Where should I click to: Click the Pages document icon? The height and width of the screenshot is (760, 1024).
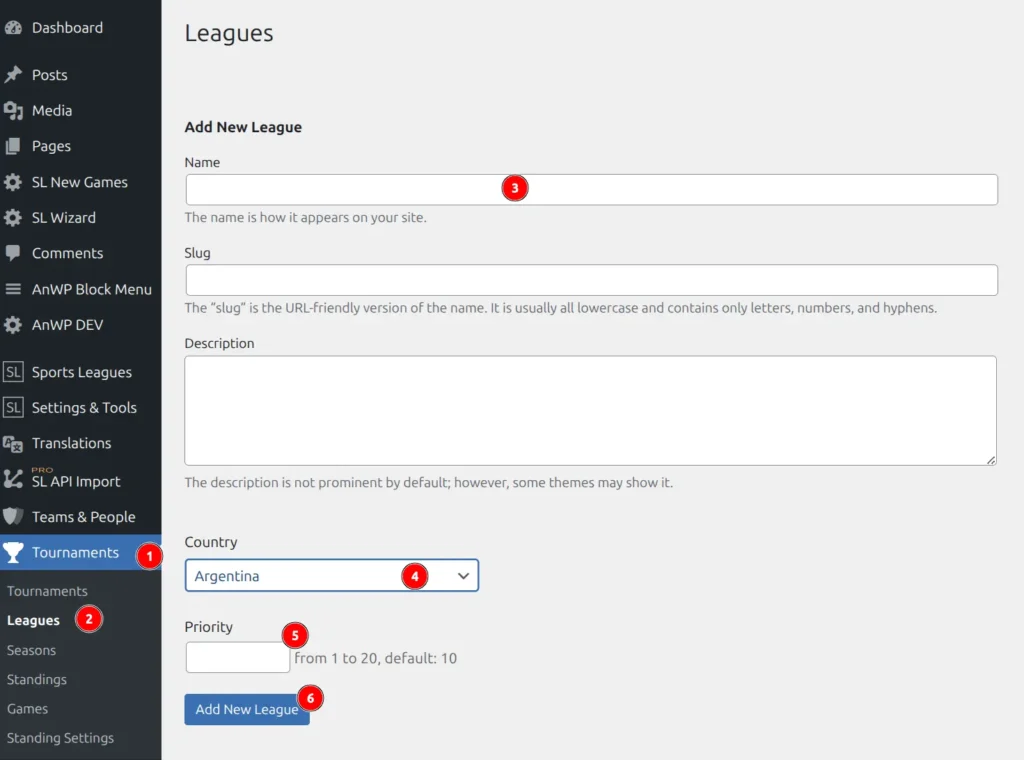[13, 146]
